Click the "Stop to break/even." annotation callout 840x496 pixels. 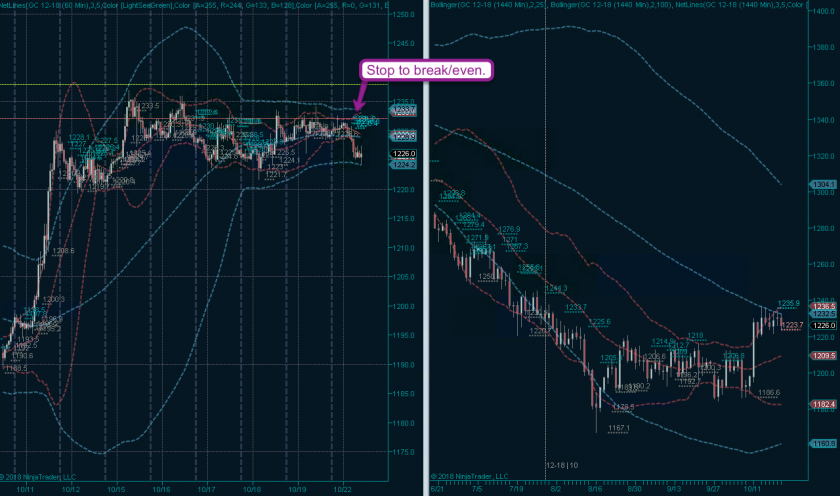[424, 70]
